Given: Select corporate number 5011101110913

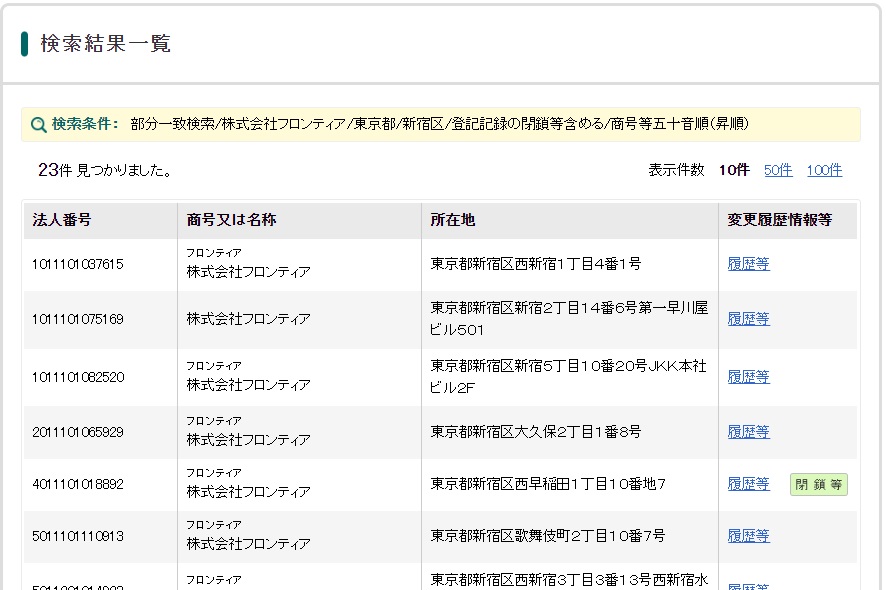Looking at the screenshot, I should pyautogui.click(x=77, y=536).
